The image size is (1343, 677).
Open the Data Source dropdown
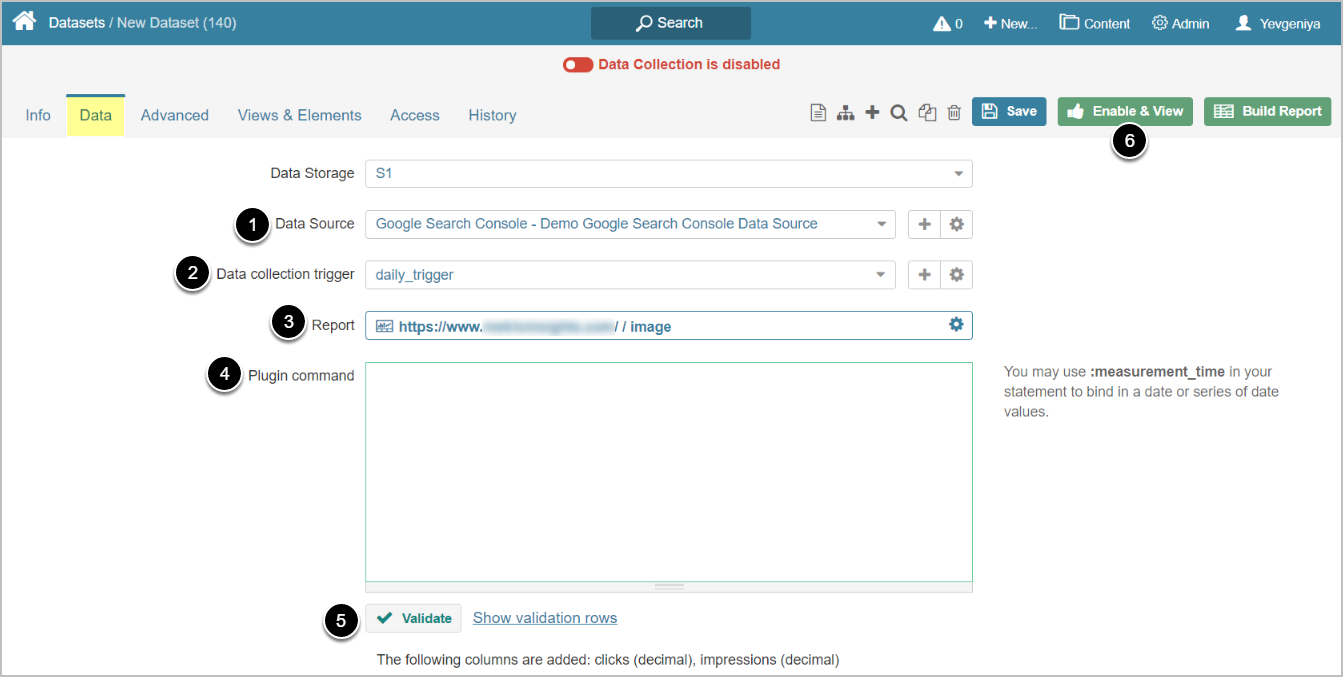point(630,224)
